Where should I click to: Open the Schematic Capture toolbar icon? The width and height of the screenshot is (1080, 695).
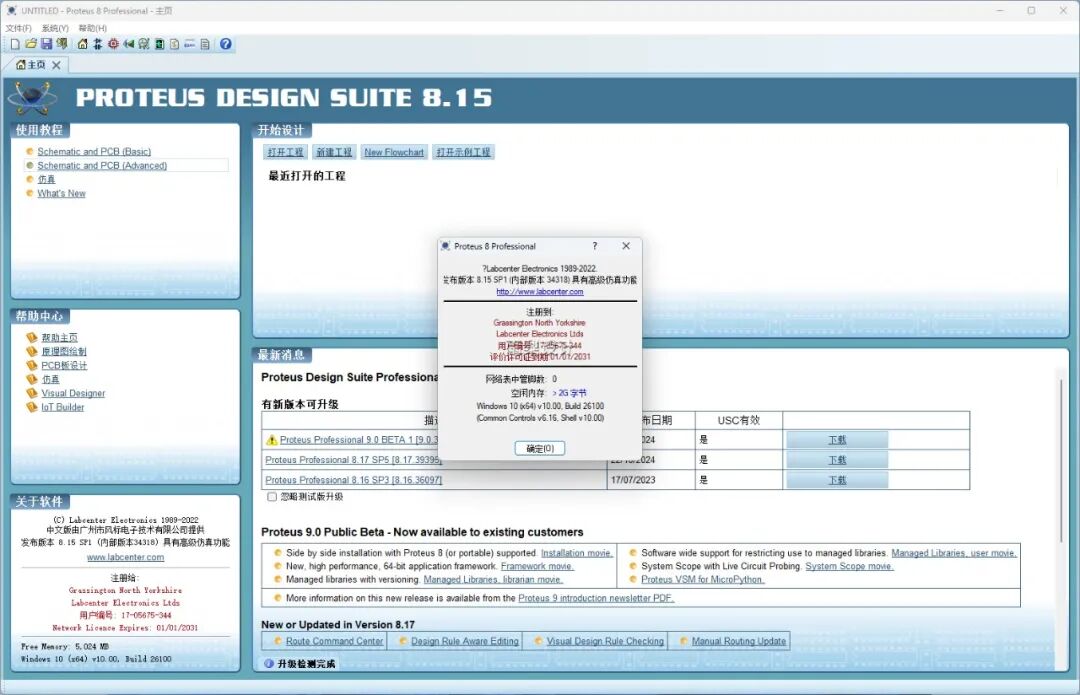[x=98, y=44]
